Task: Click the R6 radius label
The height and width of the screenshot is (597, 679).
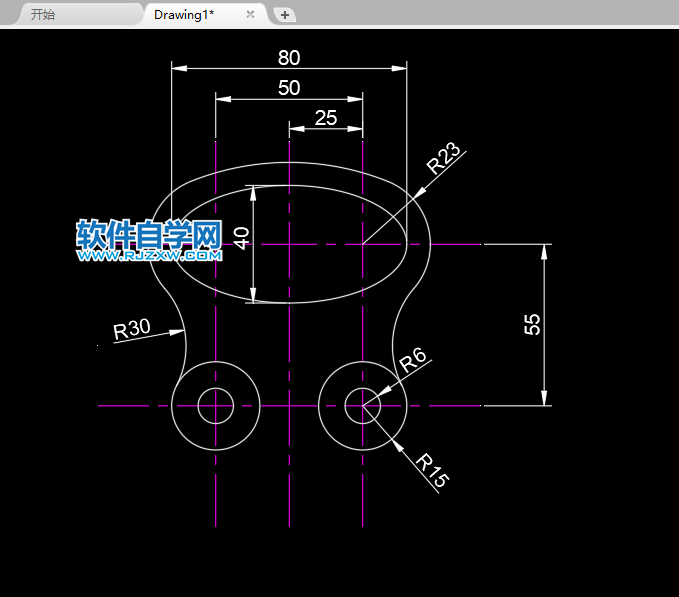Action: 412,359
